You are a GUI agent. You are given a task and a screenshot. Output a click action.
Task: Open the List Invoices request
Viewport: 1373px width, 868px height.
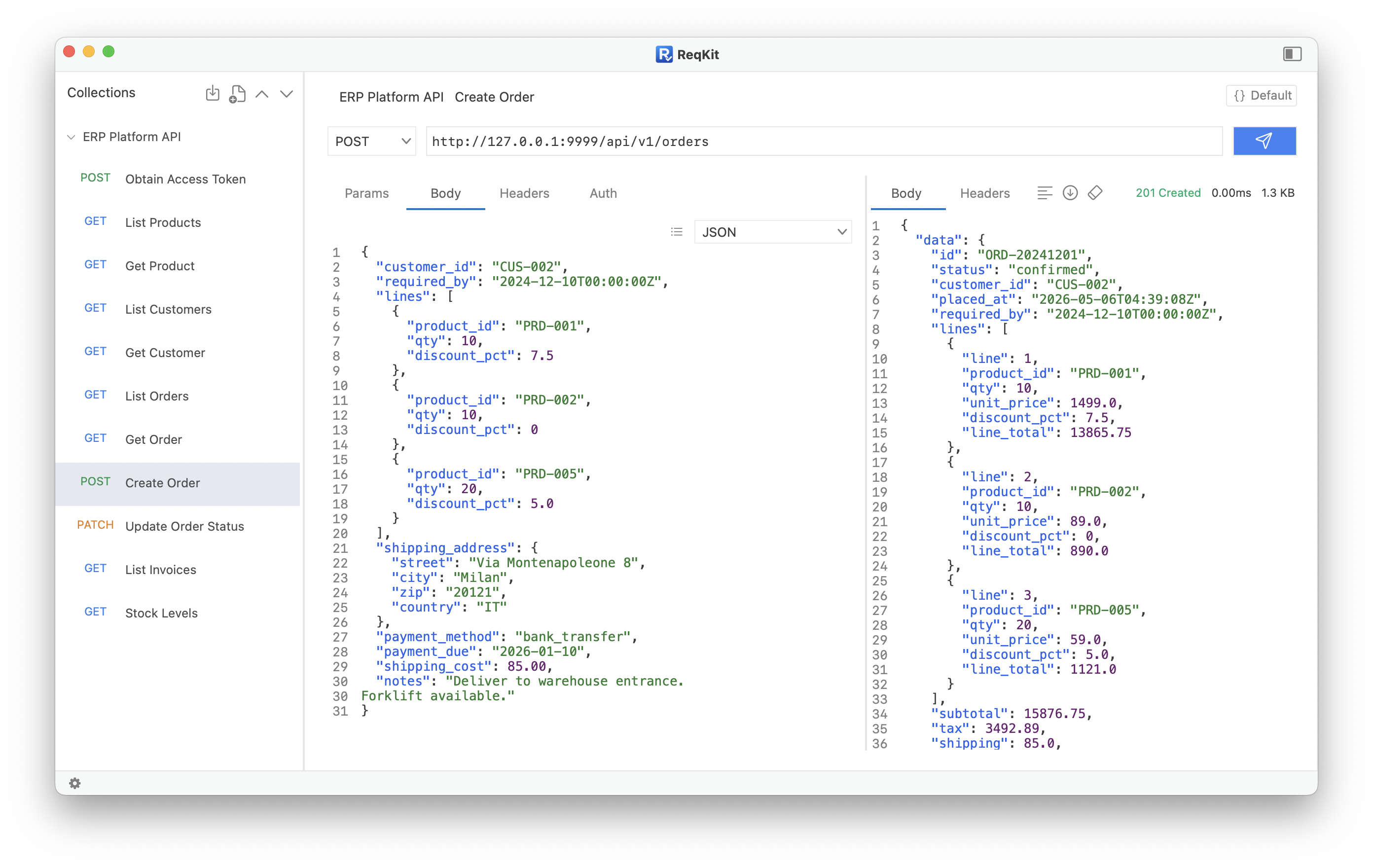178,570
